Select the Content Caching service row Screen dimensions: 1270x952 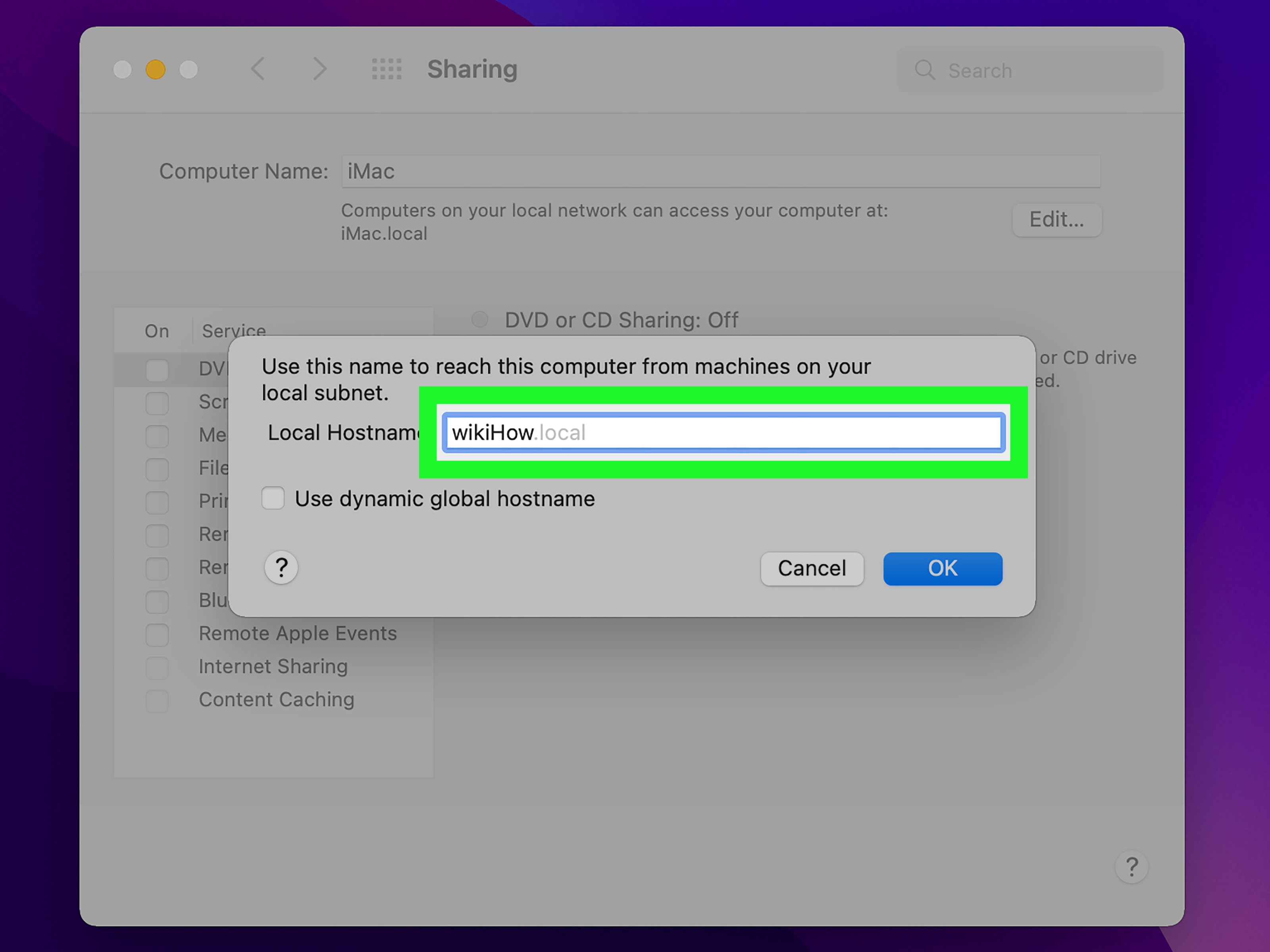coord(276,699)
